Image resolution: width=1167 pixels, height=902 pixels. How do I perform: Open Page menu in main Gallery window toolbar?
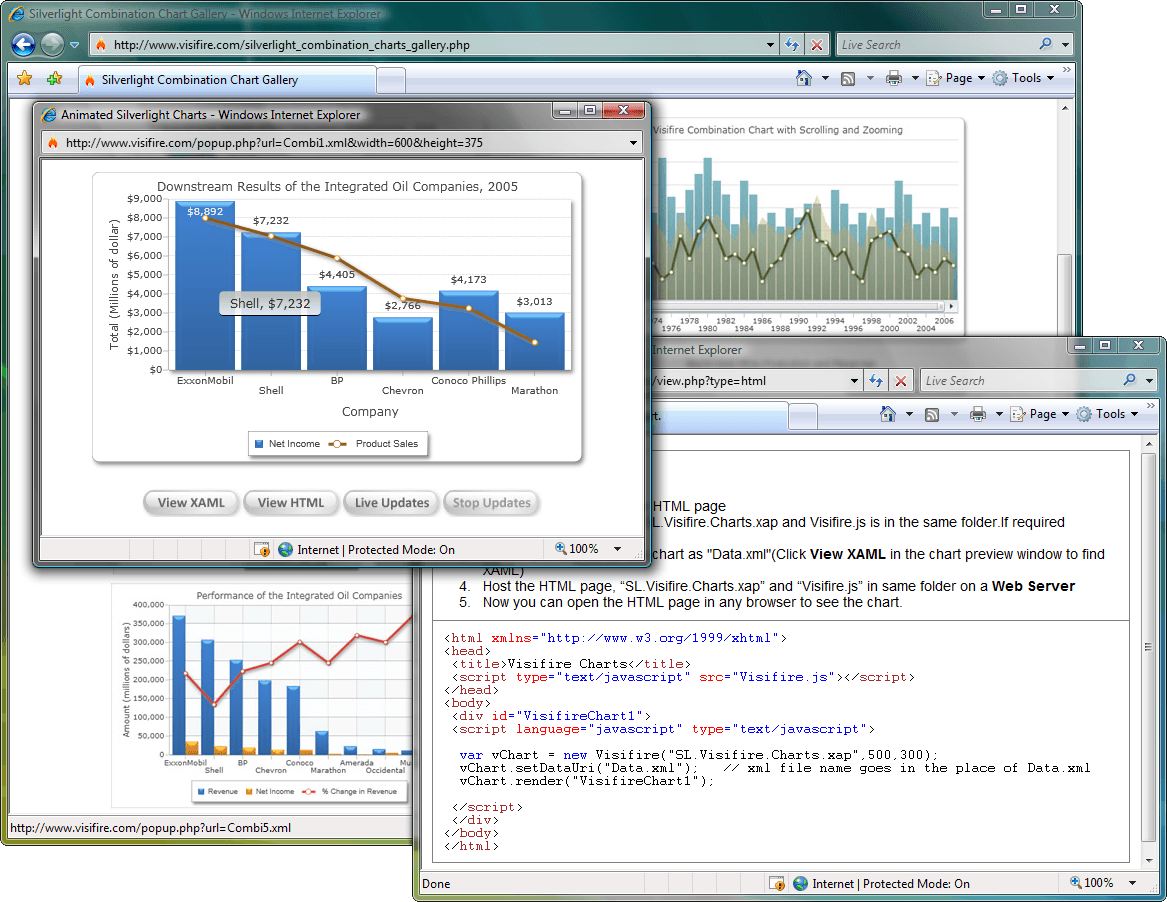[x=956, y=78]
